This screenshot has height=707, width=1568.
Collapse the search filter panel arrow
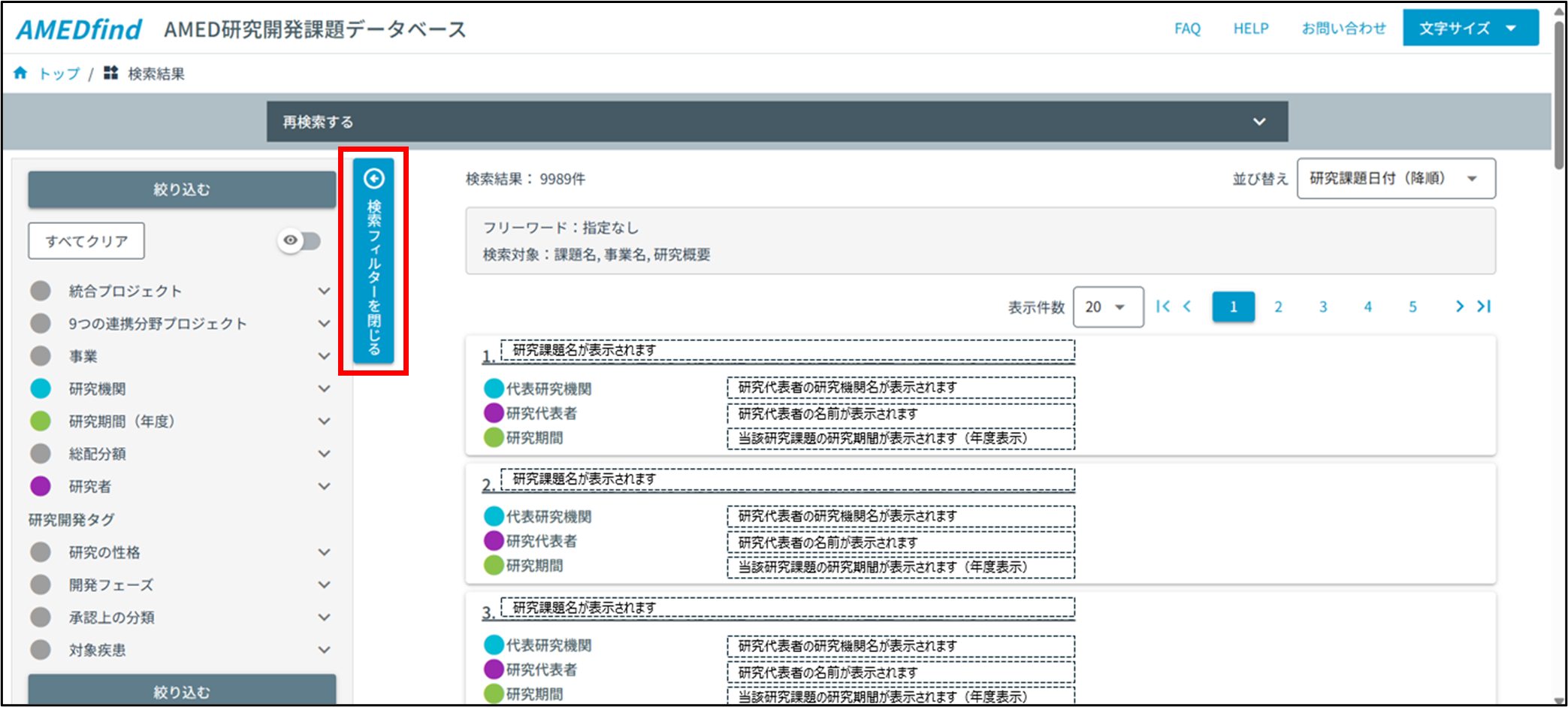point(374,179)
